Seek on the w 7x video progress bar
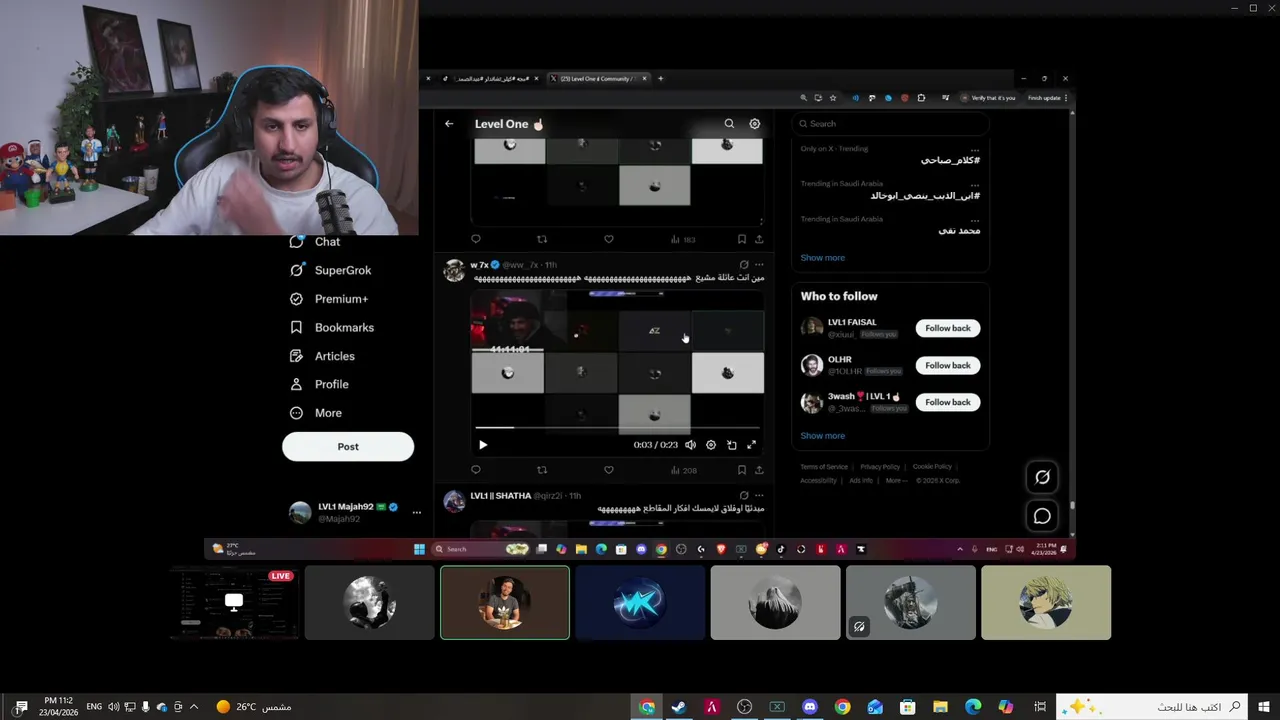1280x720 pixels. [617, 428]
